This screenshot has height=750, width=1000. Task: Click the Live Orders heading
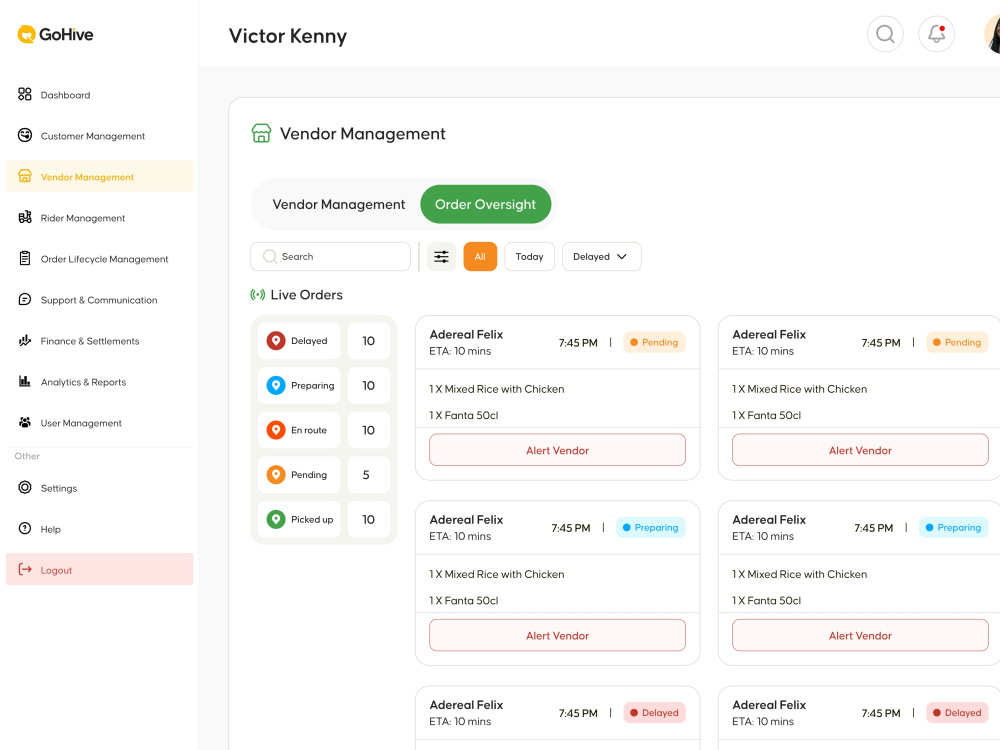[306, 295]
